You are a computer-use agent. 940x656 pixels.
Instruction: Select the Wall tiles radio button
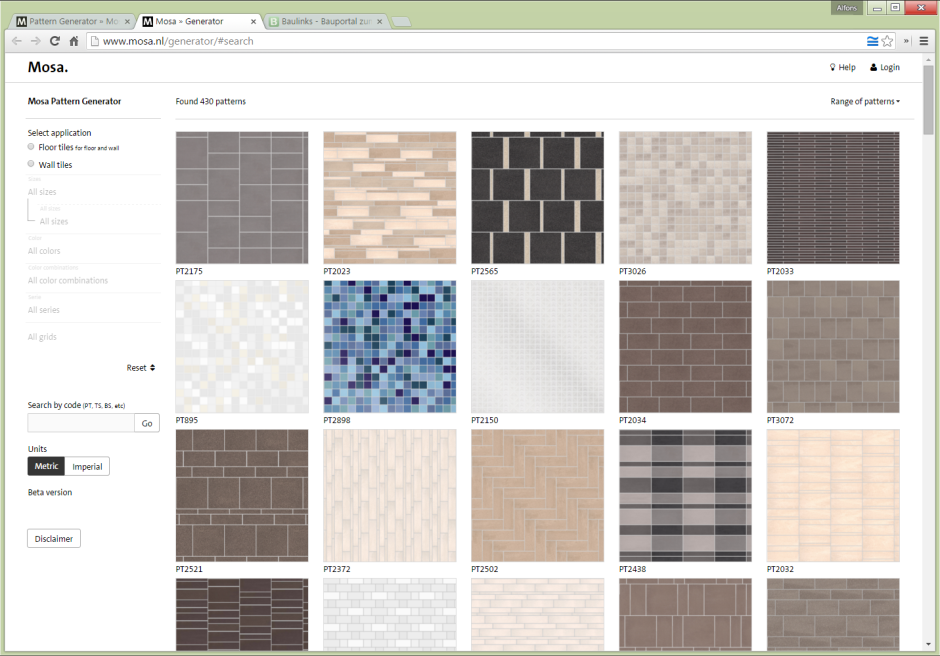[31, 164]
